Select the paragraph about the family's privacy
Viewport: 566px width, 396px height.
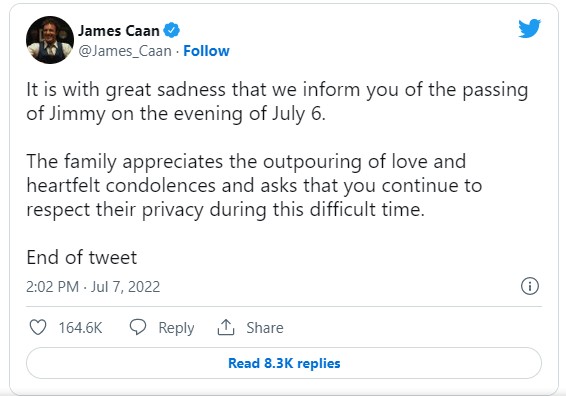point(254,185)
